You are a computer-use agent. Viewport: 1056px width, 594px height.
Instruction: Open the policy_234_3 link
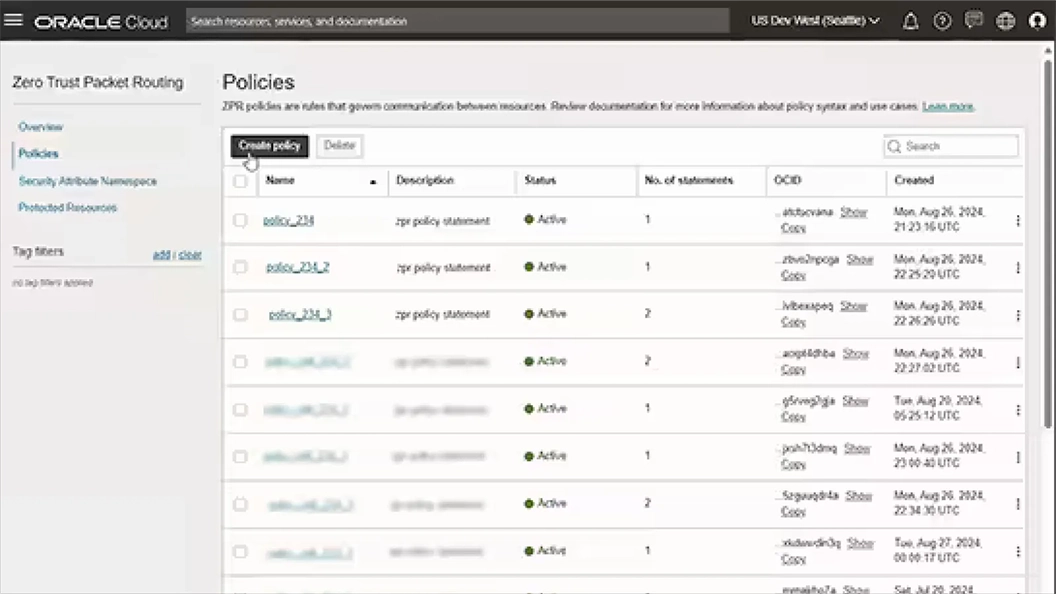tap(300, 315)
